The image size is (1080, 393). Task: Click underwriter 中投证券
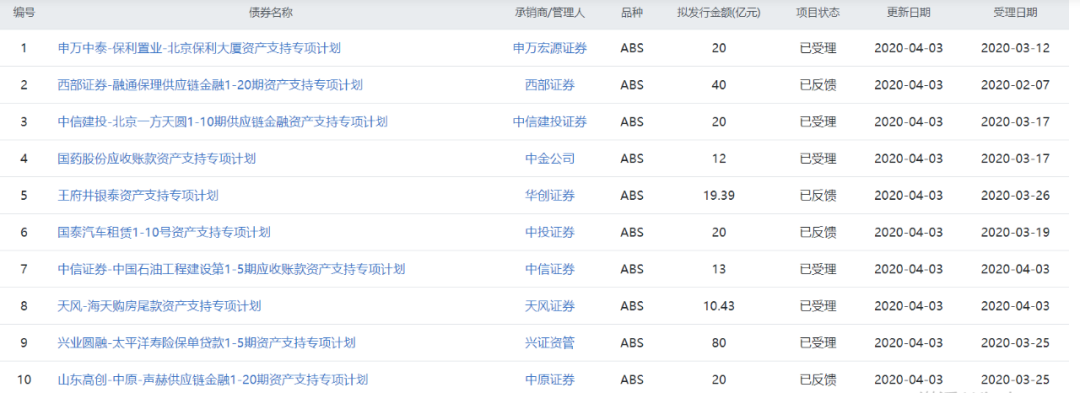(550, 233)
